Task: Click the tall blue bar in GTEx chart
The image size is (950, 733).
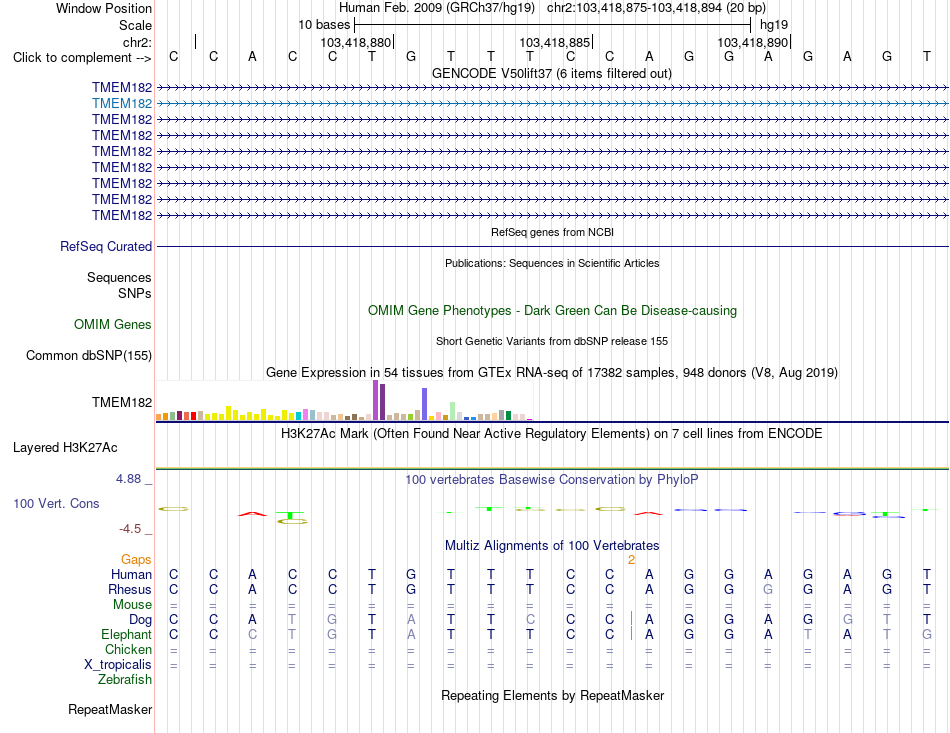Action: point(425,404)
